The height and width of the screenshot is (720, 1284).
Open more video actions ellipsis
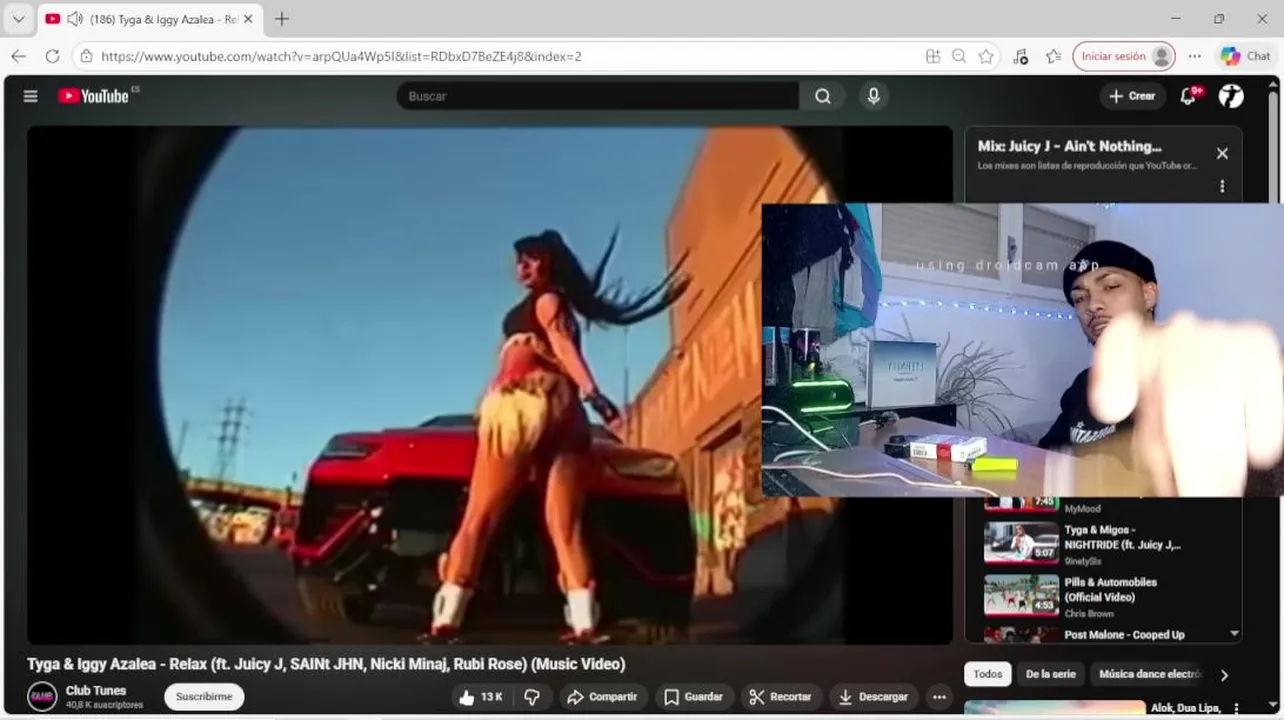(x=938, y=697)
